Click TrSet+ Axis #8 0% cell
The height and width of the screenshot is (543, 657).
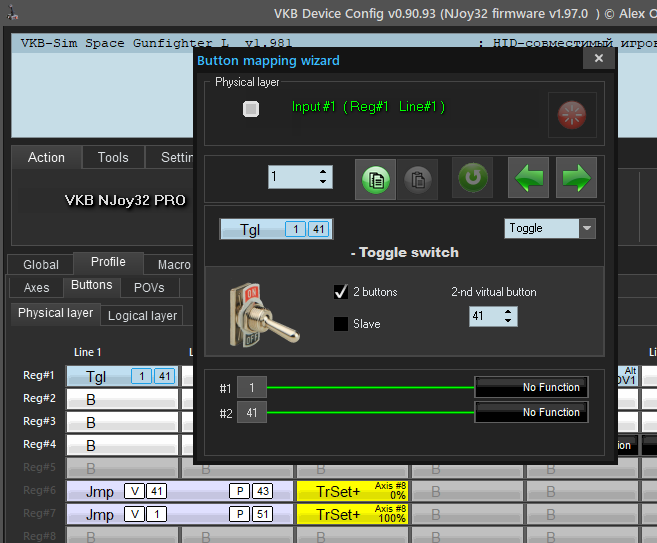[x=352, y=491]
